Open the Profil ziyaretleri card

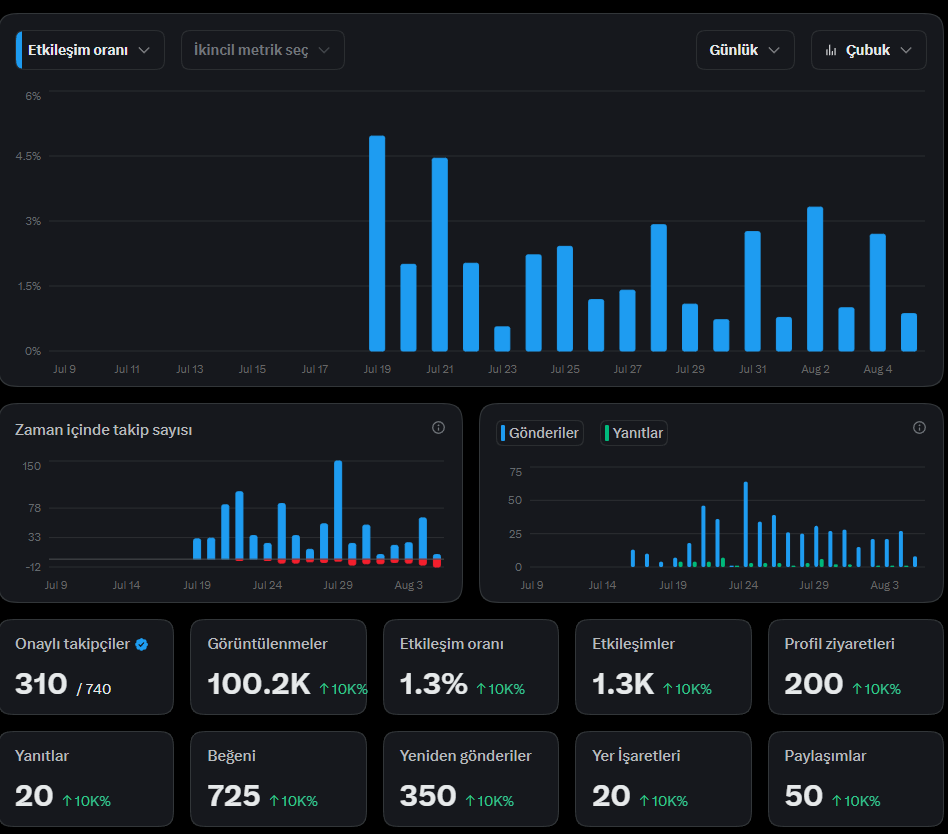coord(855,667)
